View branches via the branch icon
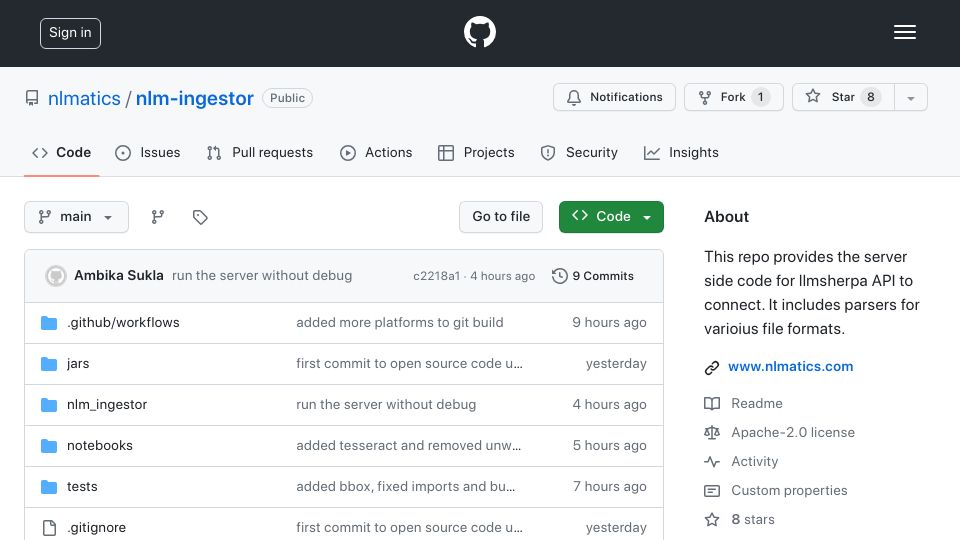960x540 pixels. (x=158, y=217)
